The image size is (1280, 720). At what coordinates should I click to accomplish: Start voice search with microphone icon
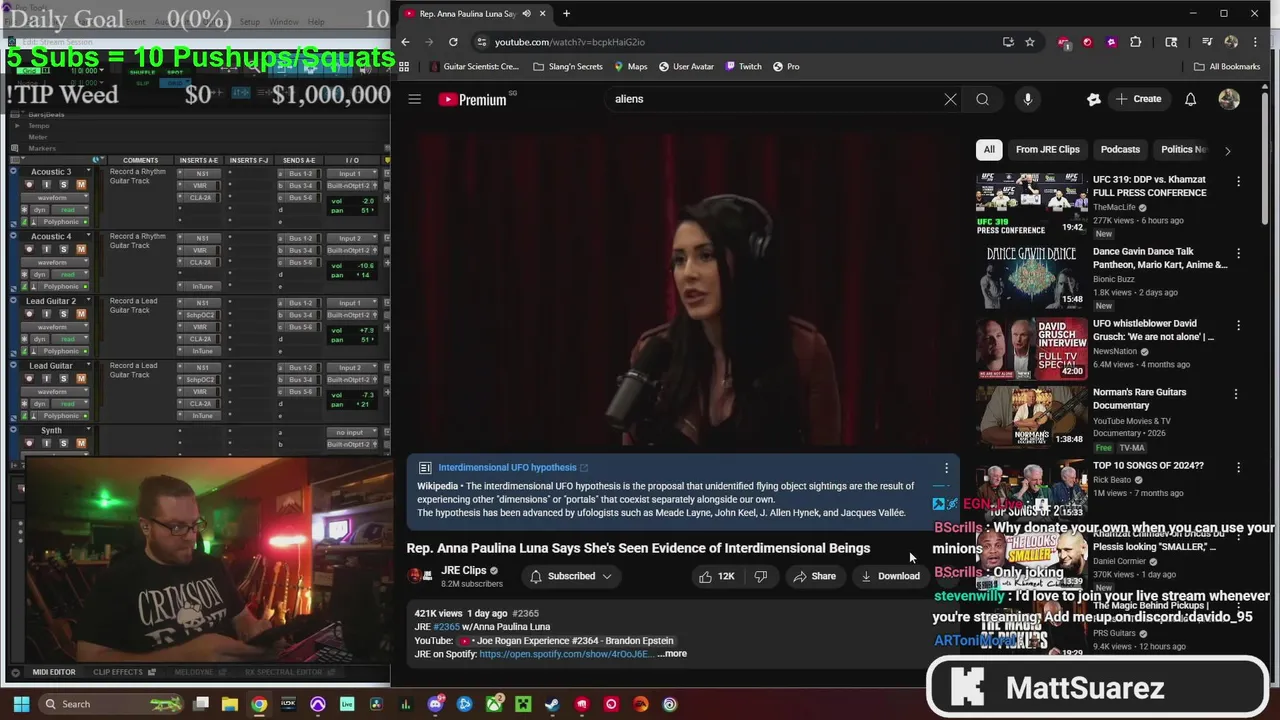[x=1027, y=99]
